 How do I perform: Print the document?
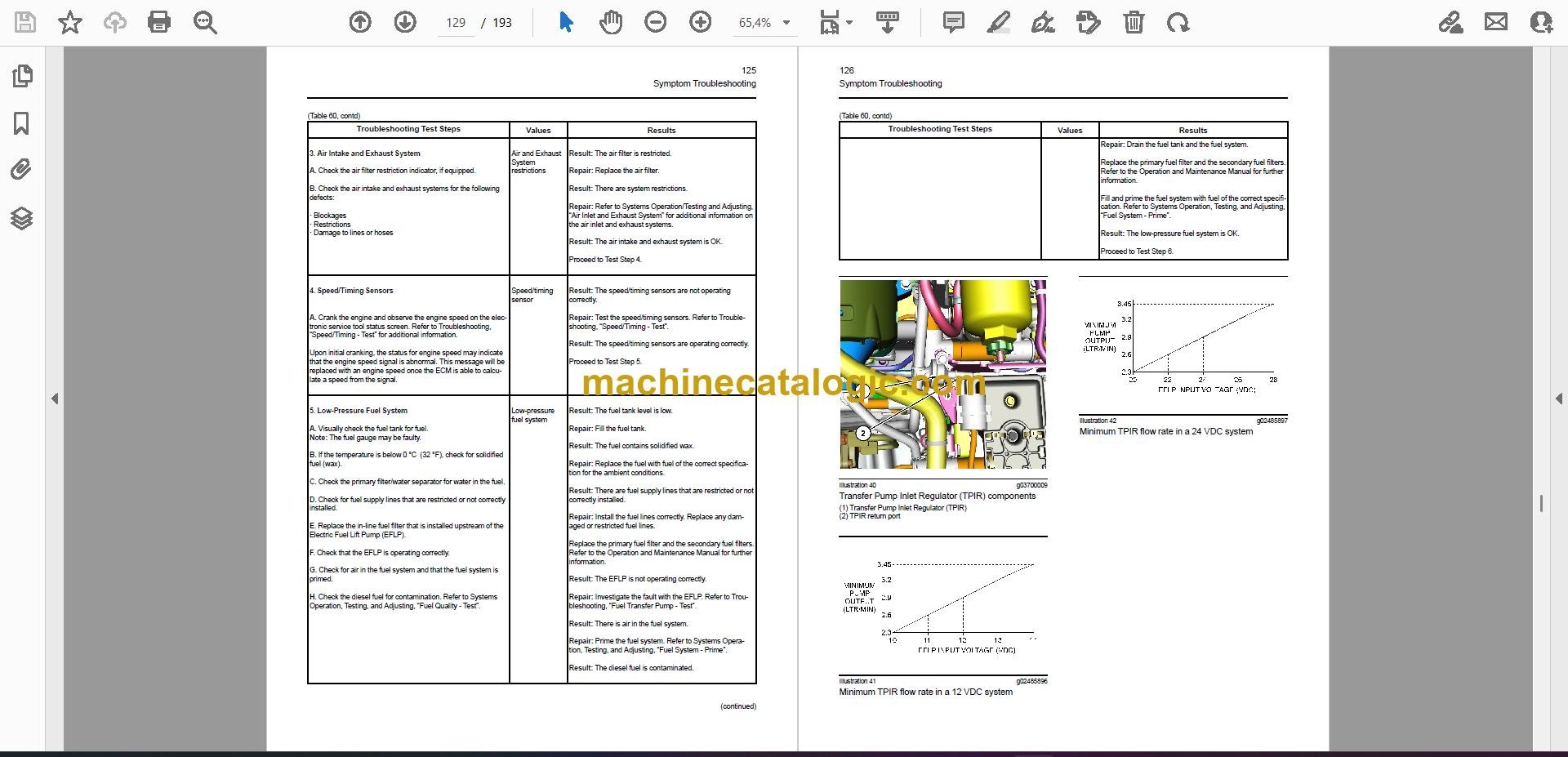(159, 22)
